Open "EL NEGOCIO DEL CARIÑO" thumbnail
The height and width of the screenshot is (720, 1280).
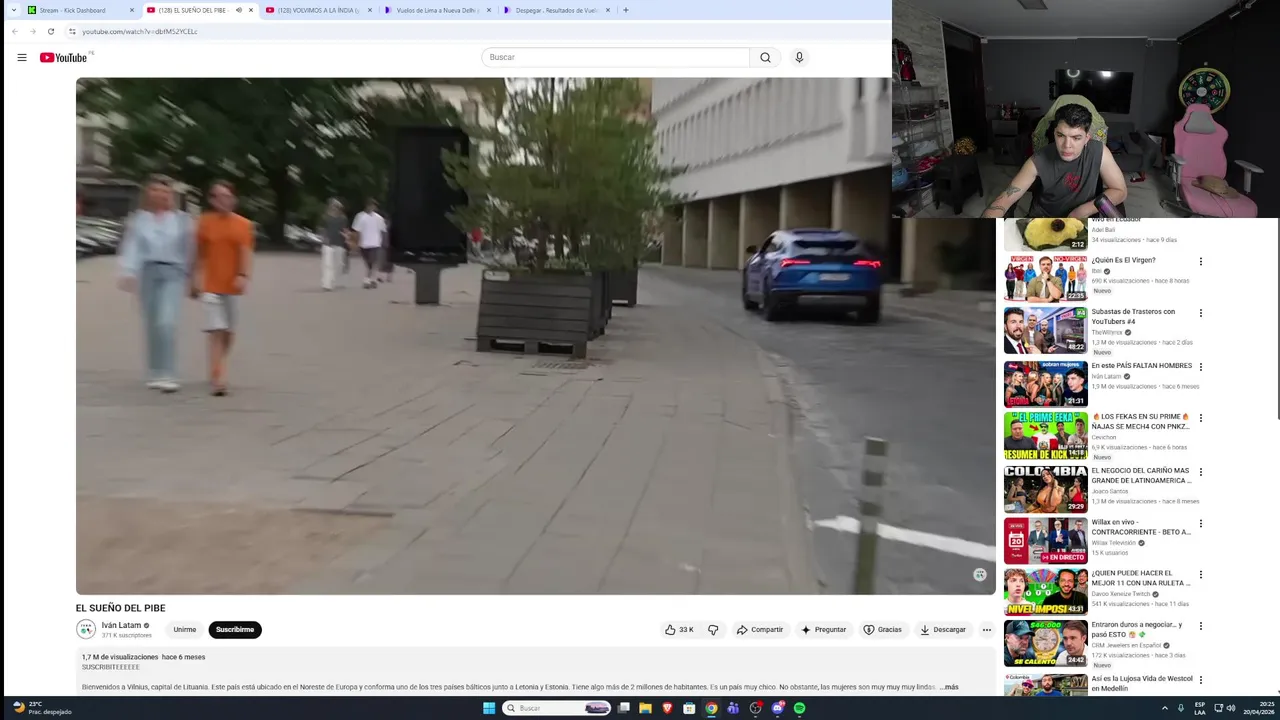pyautogui.click(x=1046, y=489)
